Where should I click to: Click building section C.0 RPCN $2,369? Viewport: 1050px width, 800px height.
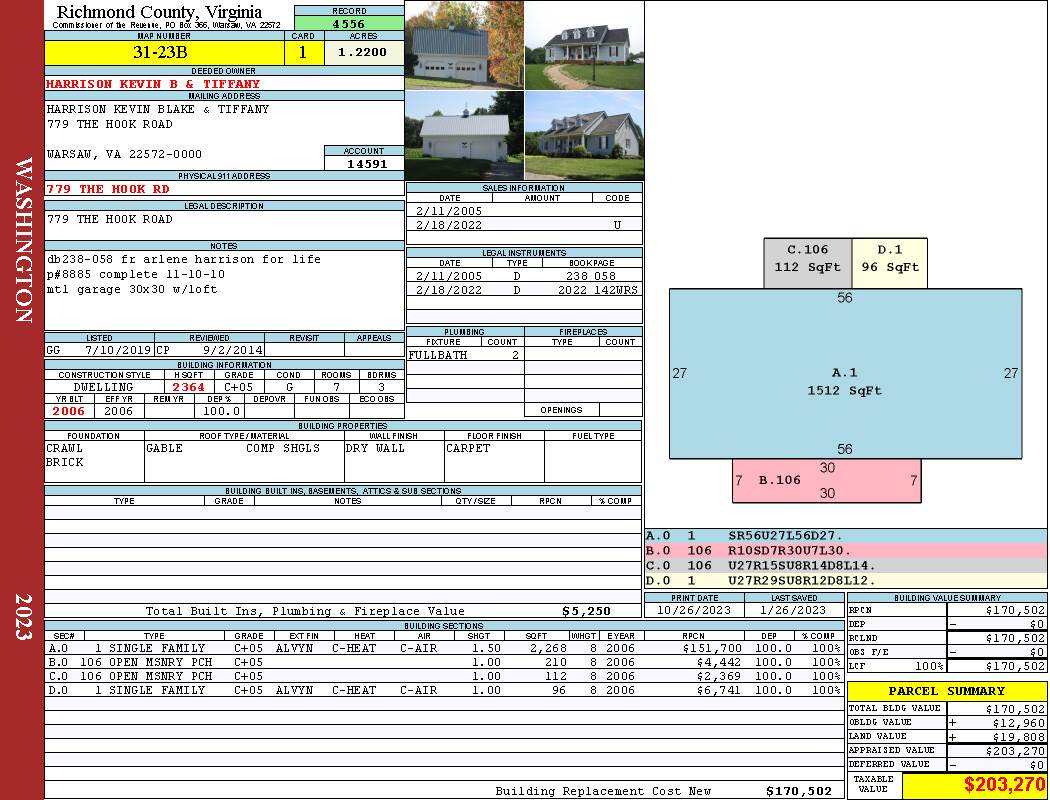coord(719,676)
